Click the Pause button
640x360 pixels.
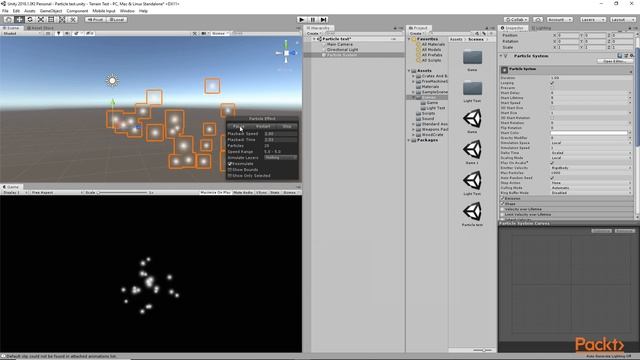pos(313,20)
